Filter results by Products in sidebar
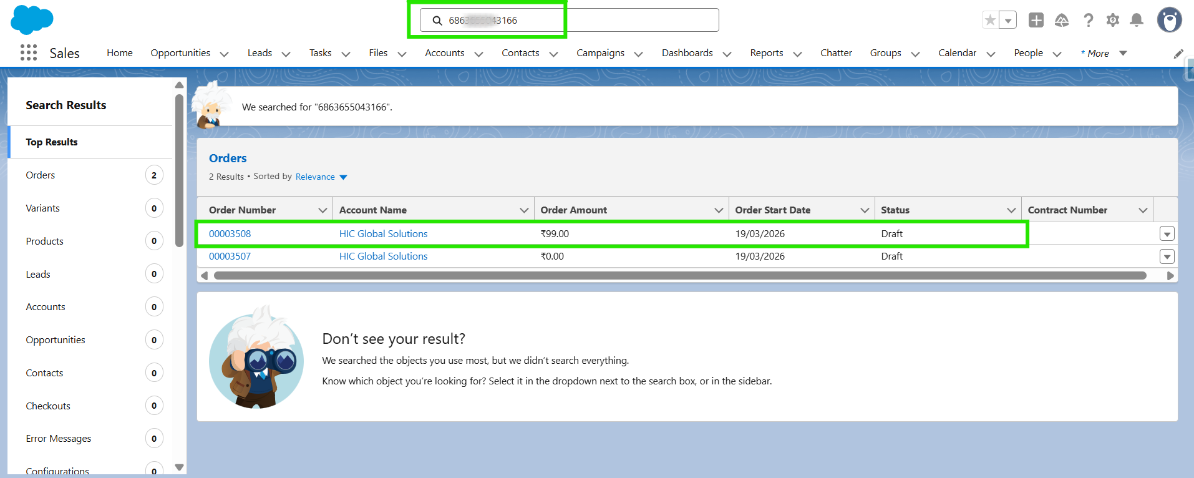The width and height of the screenshot is (1194, 478). [x=91, y=241]
